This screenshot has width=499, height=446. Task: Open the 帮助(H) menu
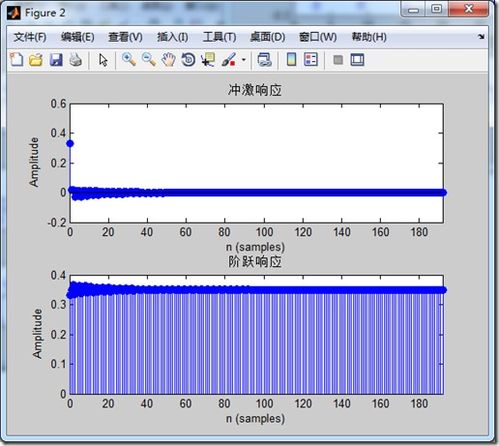pyautogui.click(x=369, y=37)
